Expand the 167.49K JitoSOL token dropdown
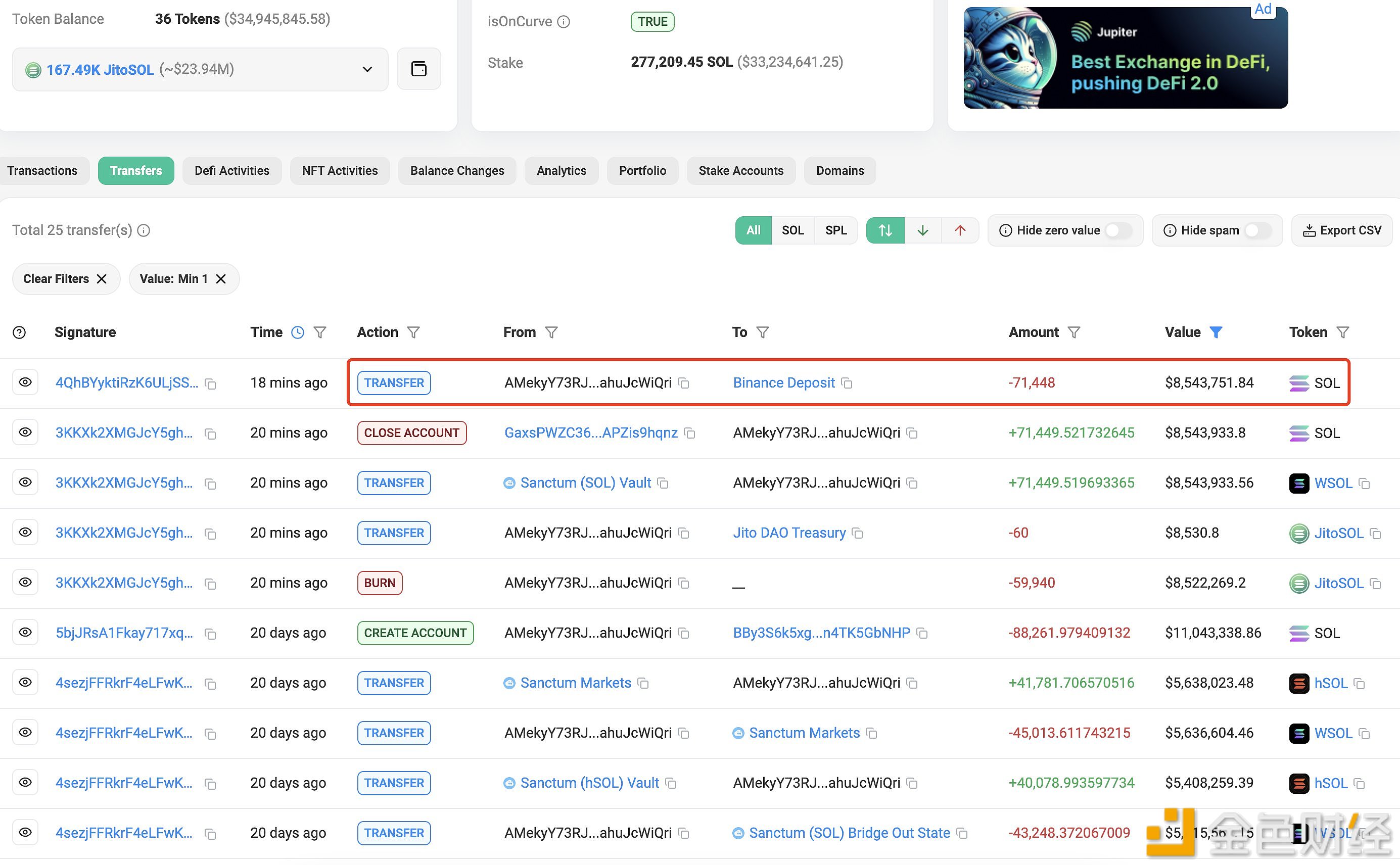Viewport: 1400px width, 865px height. (x=200, y=70)
